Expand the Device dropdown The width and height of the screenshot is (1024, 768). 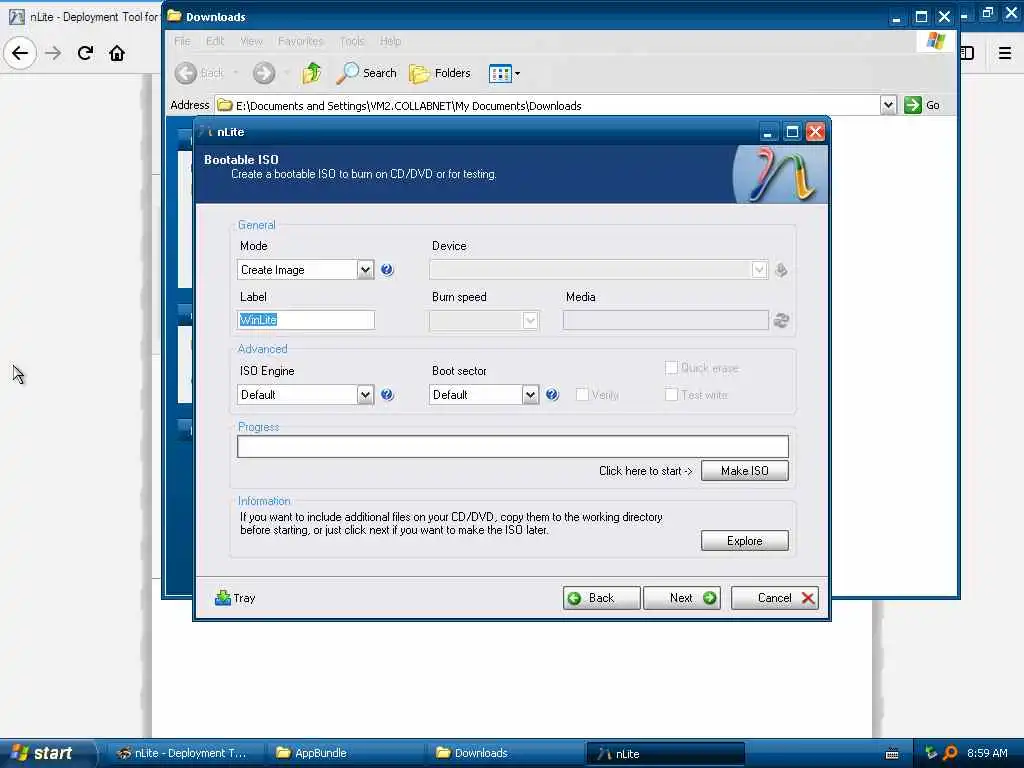point(759,270)
